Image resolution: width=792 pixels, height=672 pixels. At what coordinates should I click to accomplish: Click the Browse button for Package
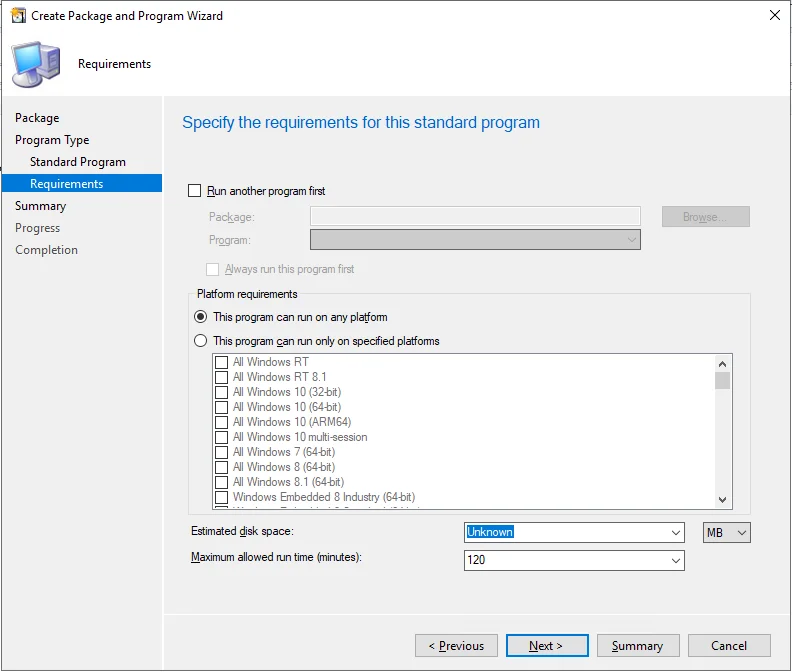(x=706, y=217)
